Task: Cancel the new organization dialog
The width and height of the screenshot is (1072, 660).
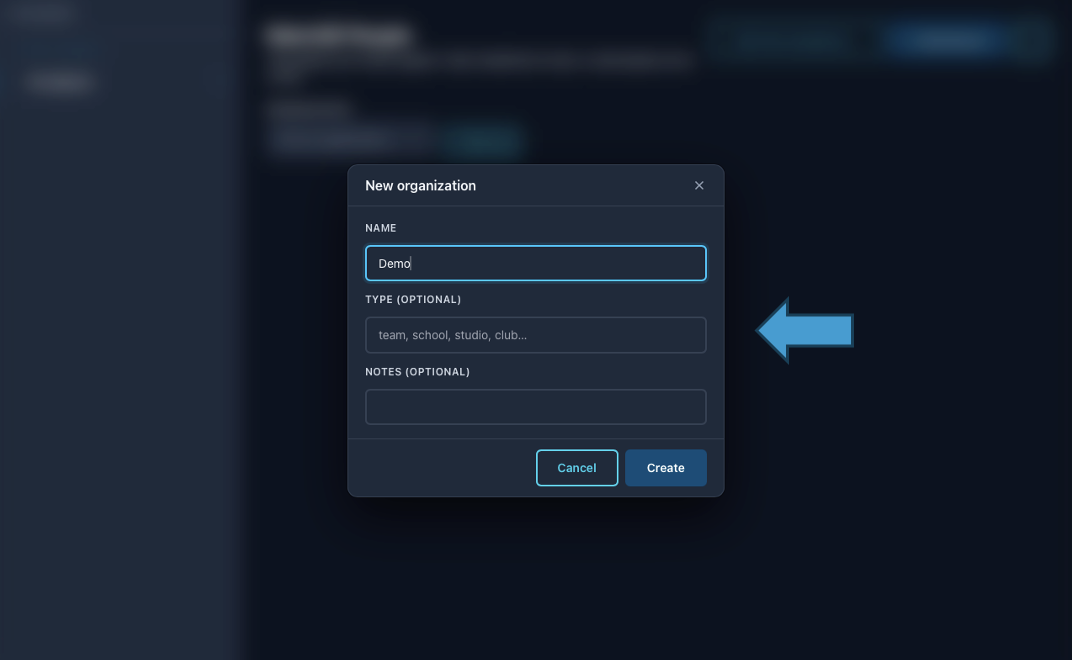Action: (577, 468)
